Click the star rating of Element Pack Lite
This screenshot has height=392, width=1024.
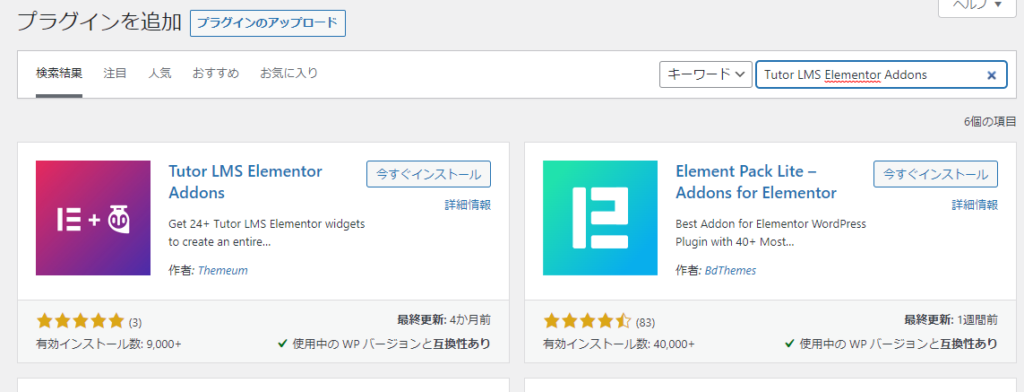tap(587, 321)
